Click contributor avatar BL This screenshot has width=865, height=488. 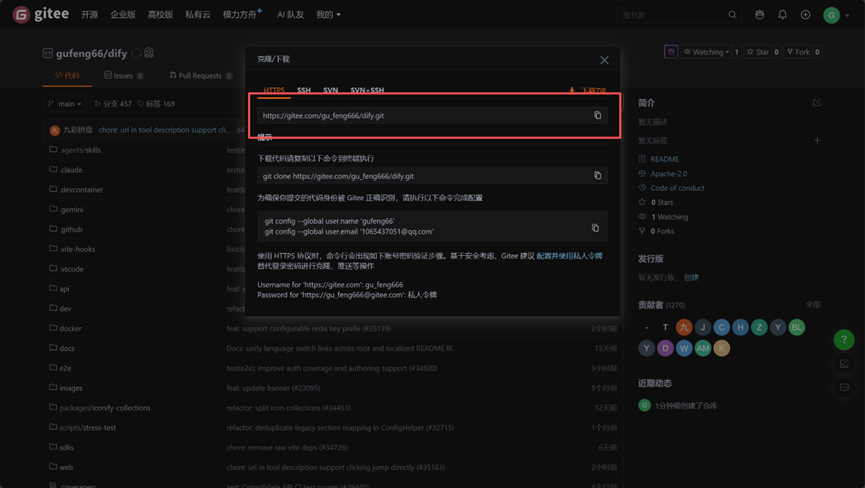click(x=797, y=328)
